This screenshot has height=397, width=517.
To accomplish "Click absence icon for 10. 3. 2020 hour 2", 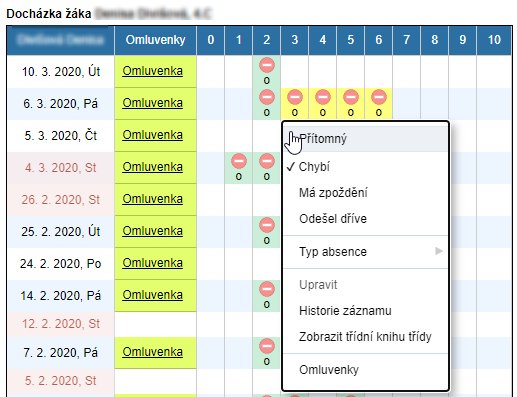I will tap(267, 65).
